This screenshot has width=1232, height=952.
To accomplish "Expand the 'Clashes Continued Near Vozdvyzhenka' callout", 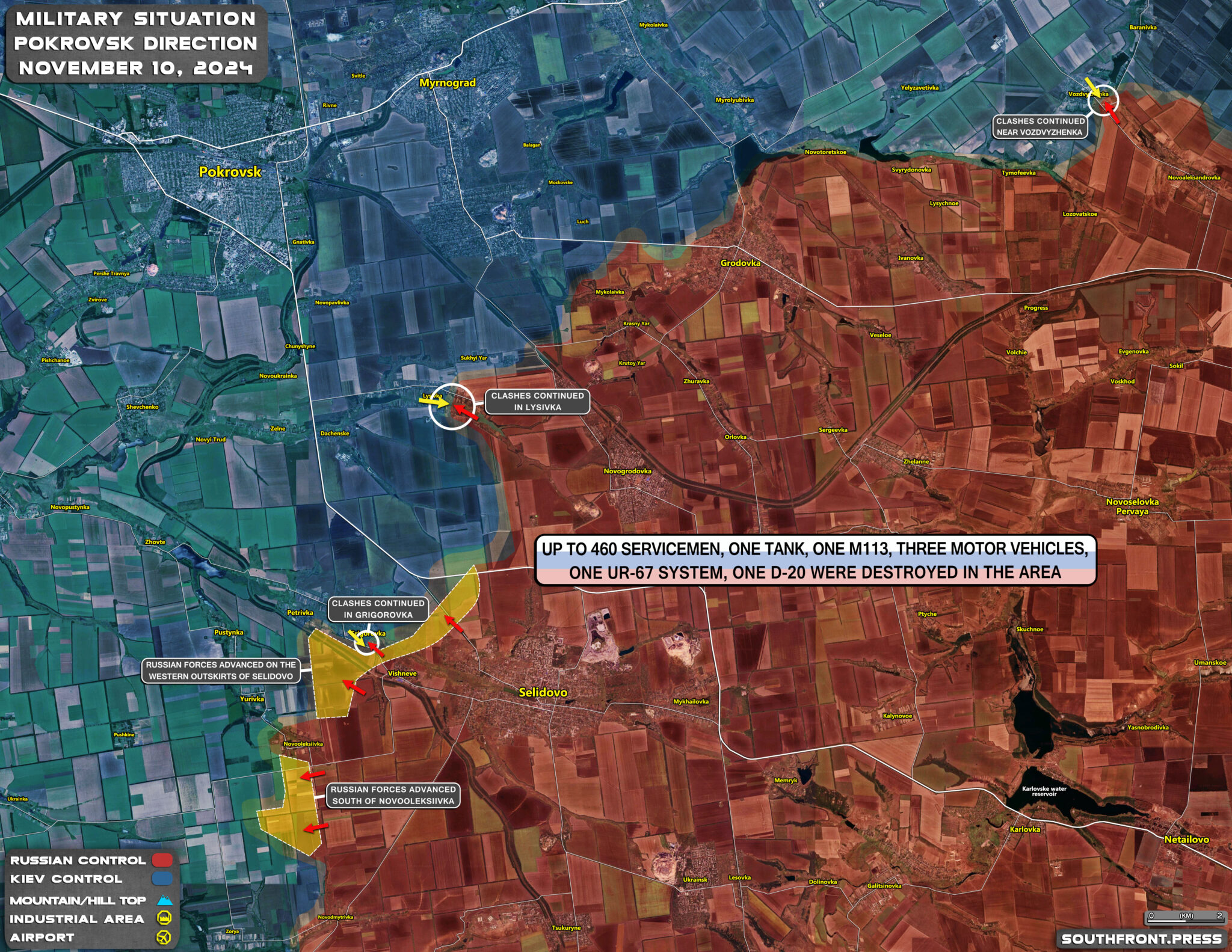I will click(x=1043, y=126).
